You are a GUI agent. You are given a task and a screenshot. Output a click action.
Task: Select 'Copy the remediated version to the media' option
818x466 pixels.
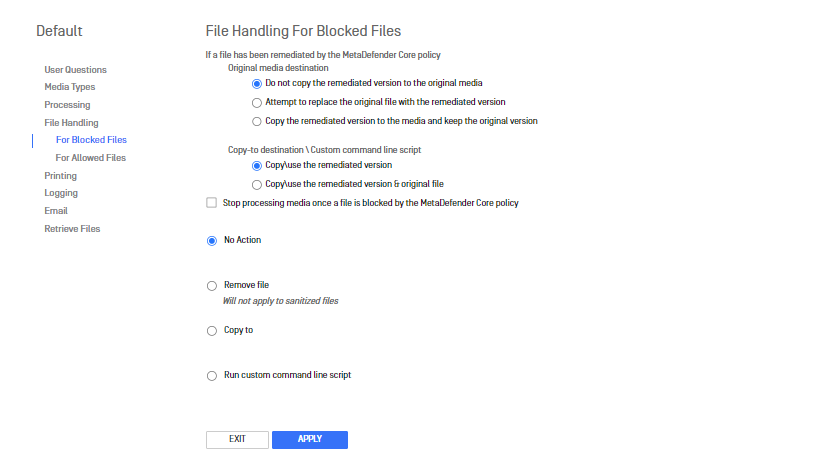[257, 121]
